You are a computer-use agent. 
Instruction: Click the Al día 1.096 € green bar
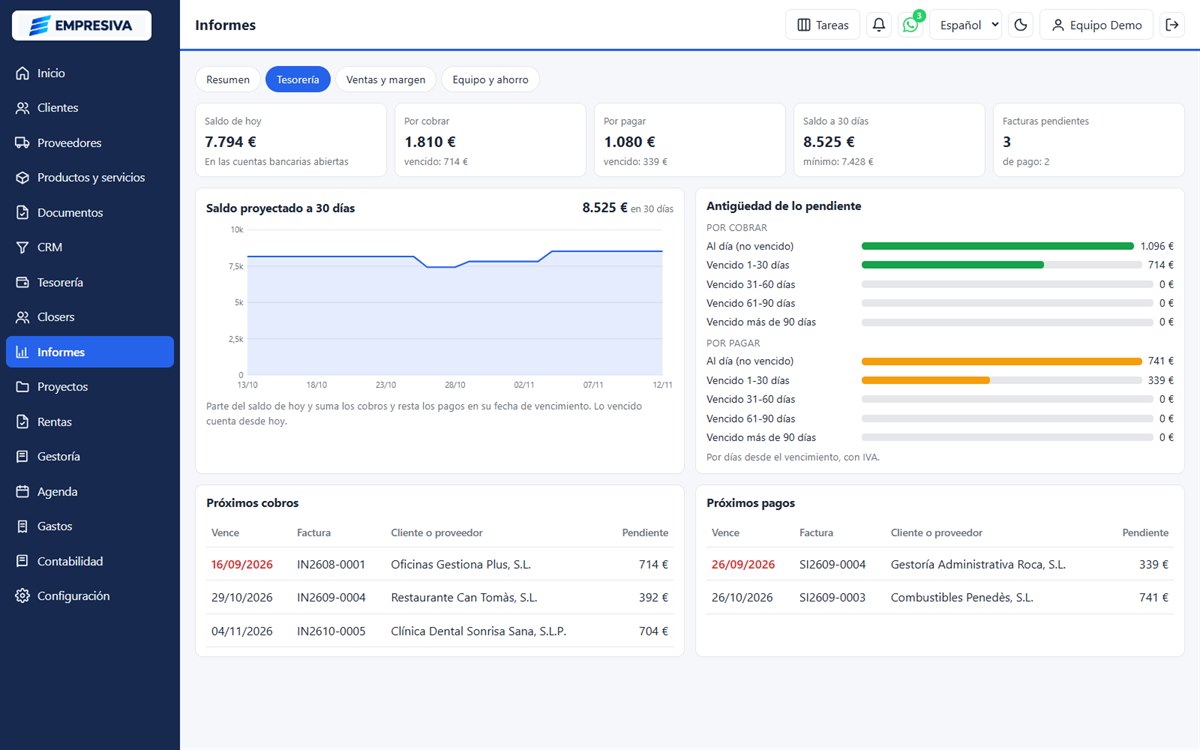[998, 246]
